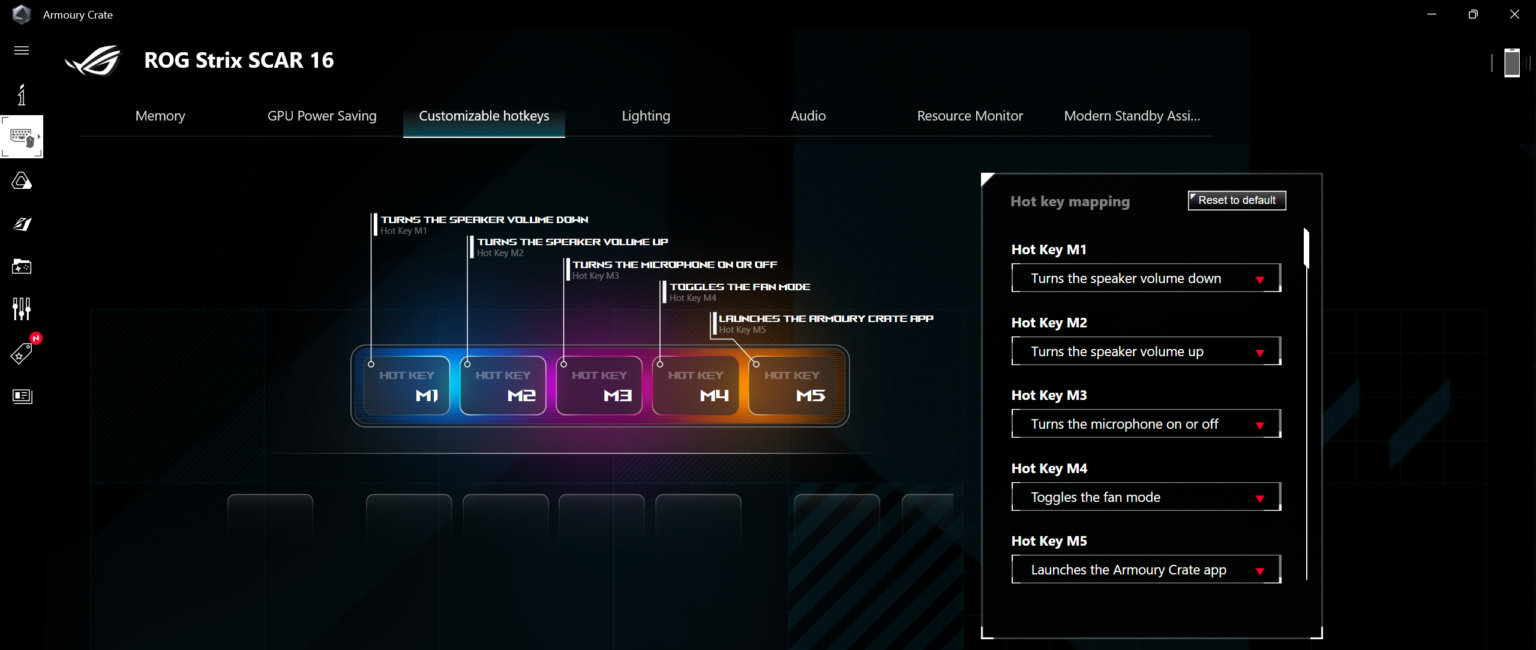Screen dimensions: 1536x650
Task: Open the News content icon in sidebar
Action: (20, 396)
